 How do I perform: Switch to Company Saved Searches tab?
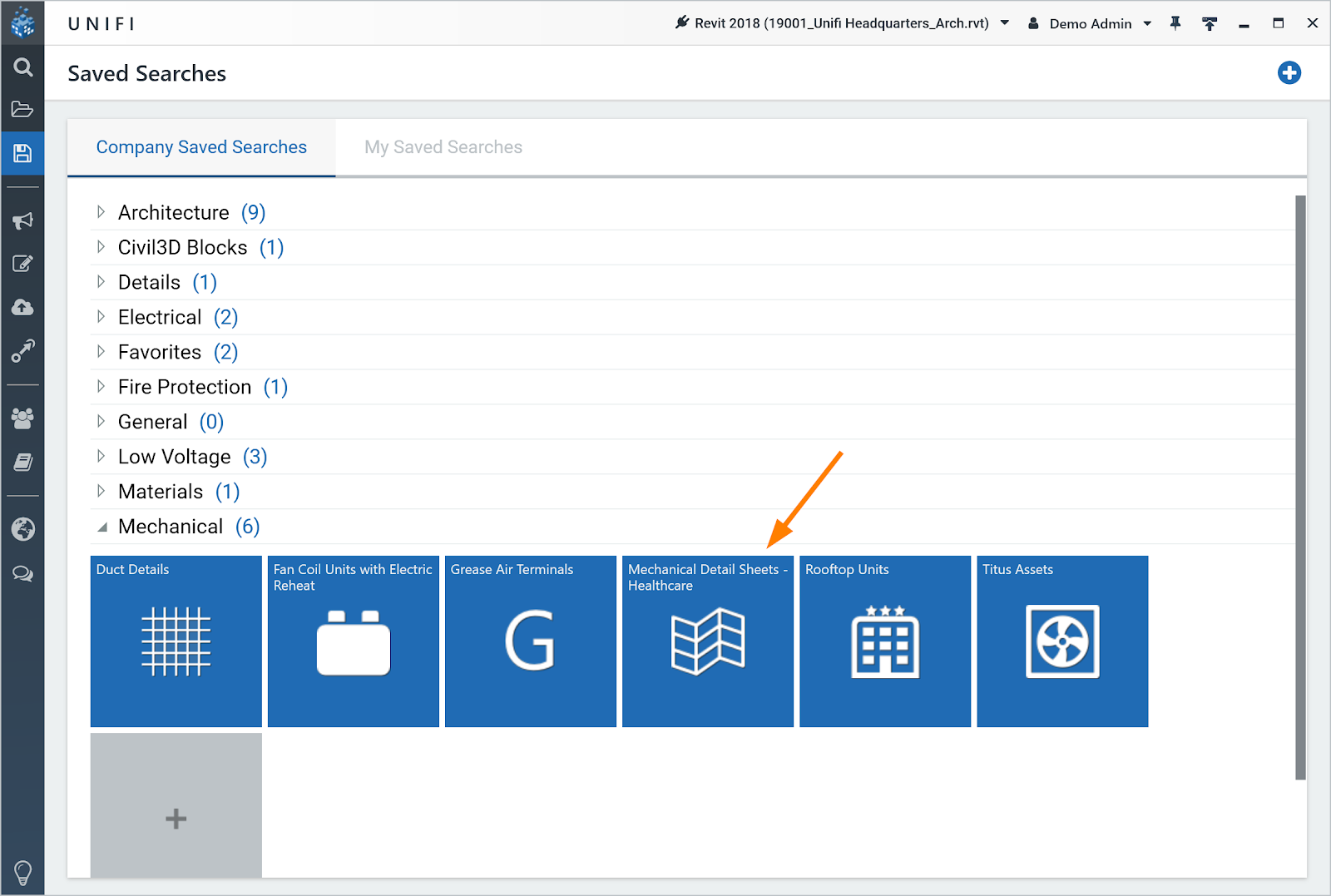[201, 147]
